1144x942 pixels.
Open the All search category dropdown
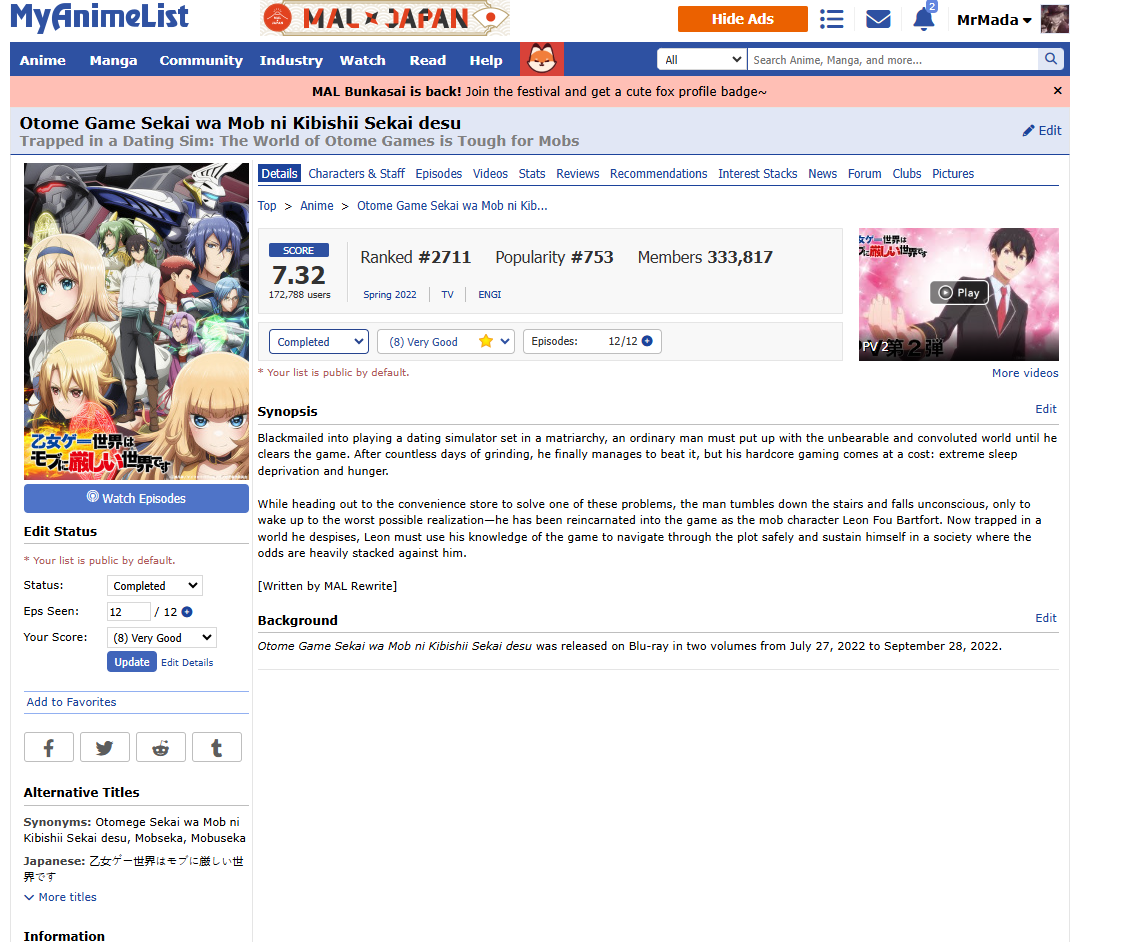tap(702, 59)
